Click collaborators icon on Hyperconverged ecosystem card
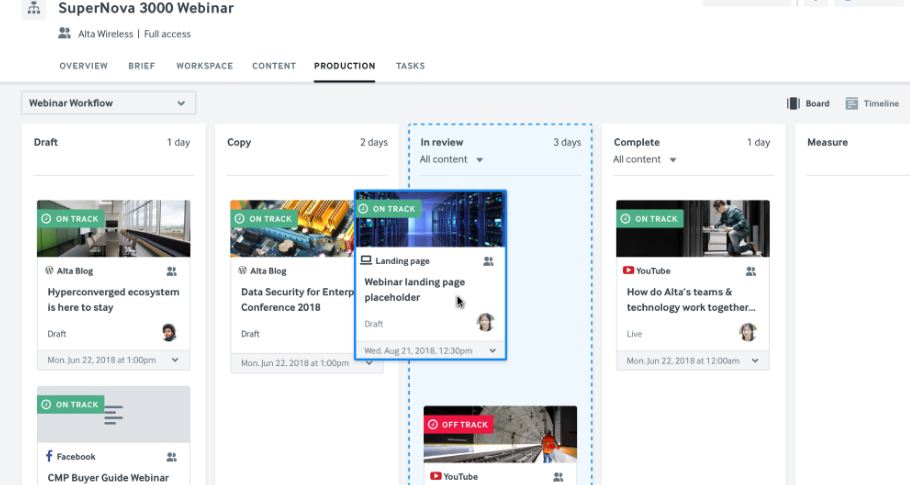The width and height of the screenshot is (910, 485). tap(171, 271)
